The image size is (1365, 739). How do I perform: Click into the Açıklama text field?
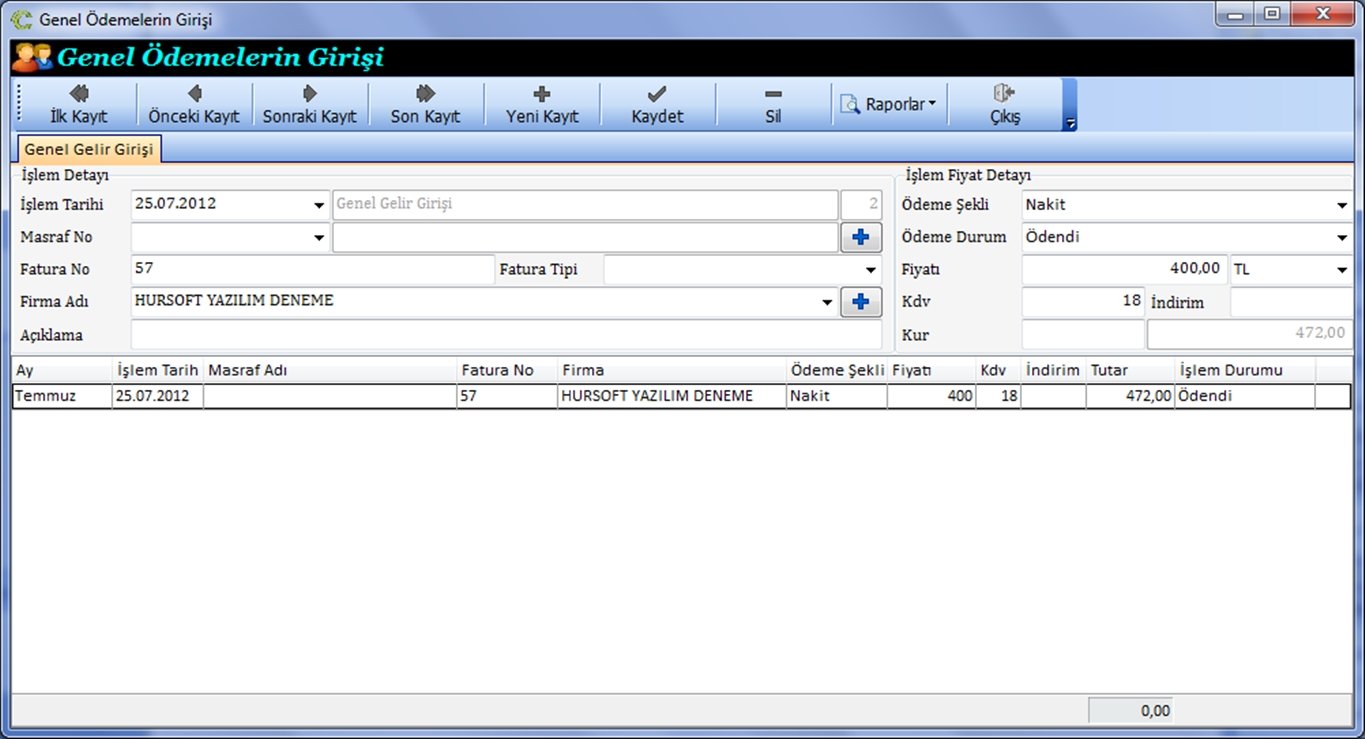[x=505, y=335]
